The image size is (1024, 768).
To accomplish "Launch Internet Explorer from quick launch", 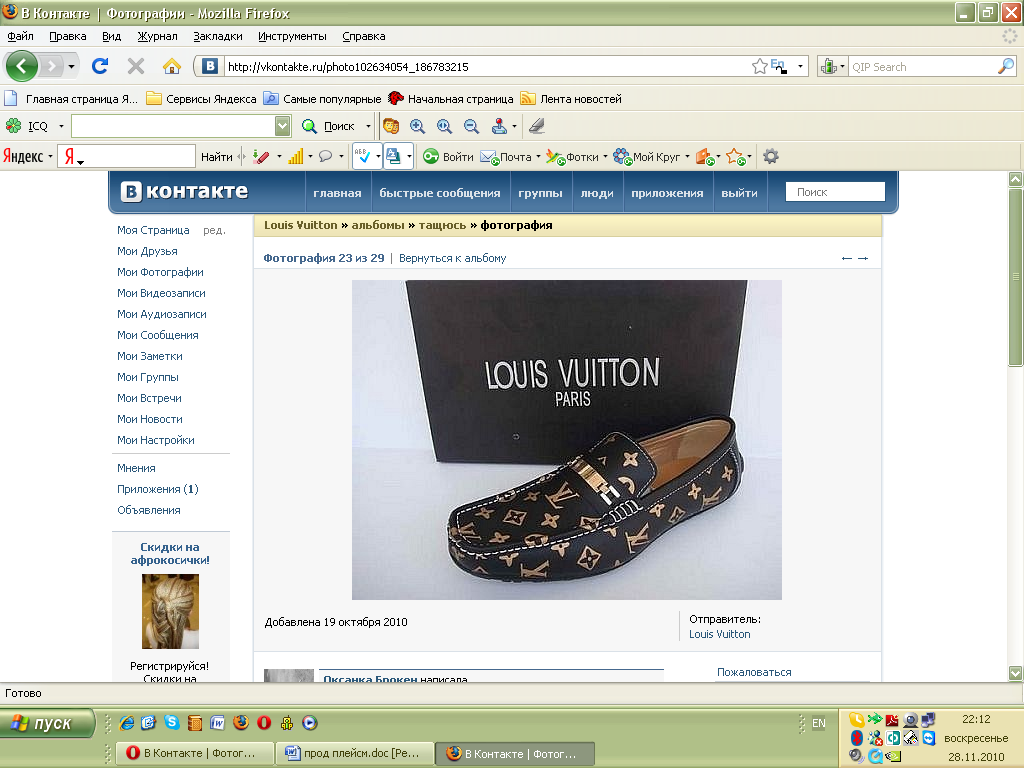I will pyautogui.click(x=127, y=722).
